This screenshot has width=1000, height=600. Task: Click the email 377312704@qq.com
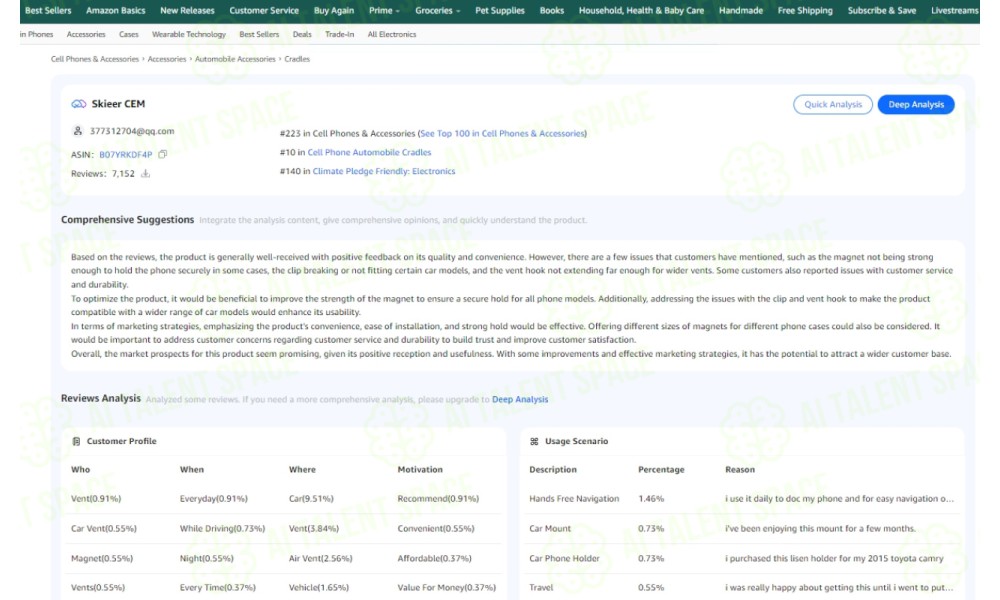[x=131, y=131]
